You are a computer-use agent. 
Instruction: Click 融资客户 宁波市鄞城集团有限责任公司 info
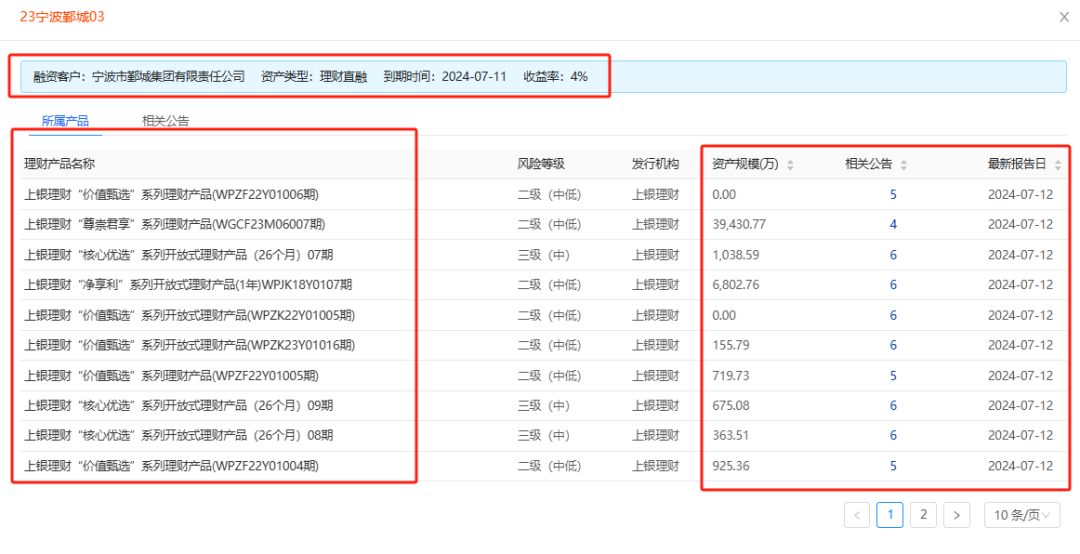(139, 76)
